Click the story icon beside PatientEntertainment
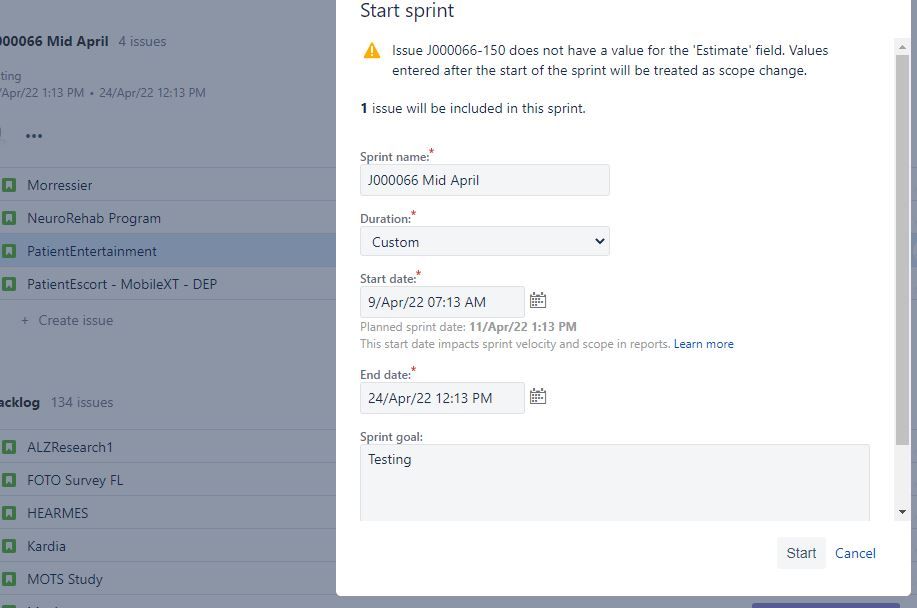The image size is (917, 608). tap(9, 251)
